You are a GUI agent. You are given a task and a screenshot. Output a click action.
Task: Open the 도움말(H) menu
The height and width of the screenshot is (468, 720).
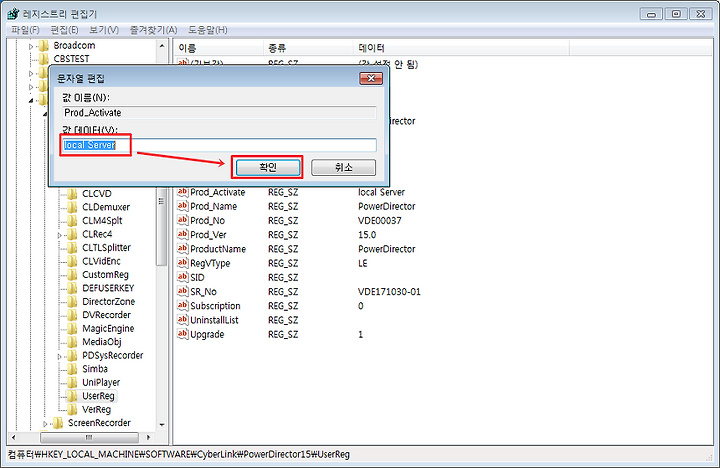pos(208,30)
